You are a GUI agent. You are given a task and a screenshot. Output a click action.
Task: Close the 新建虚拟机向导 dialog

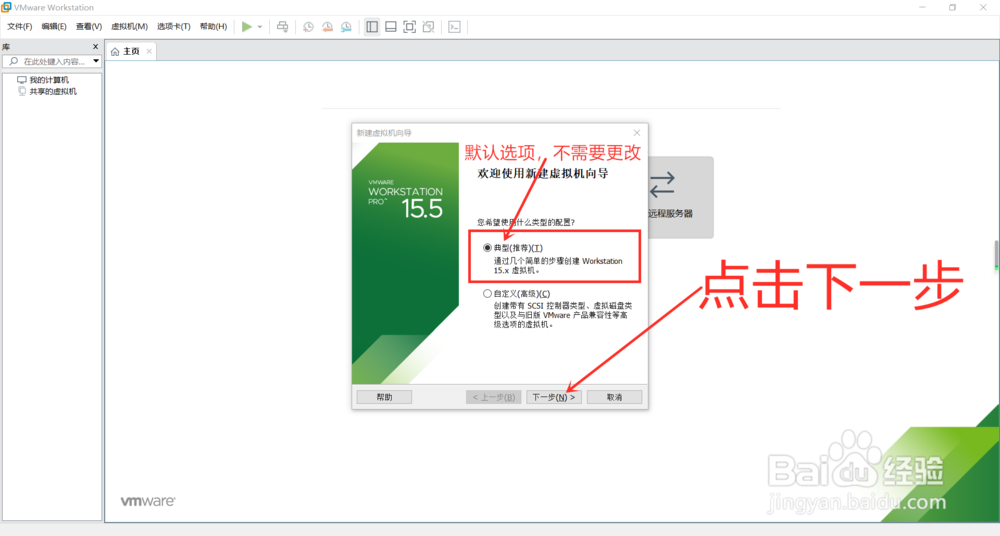tap(636, 133)
